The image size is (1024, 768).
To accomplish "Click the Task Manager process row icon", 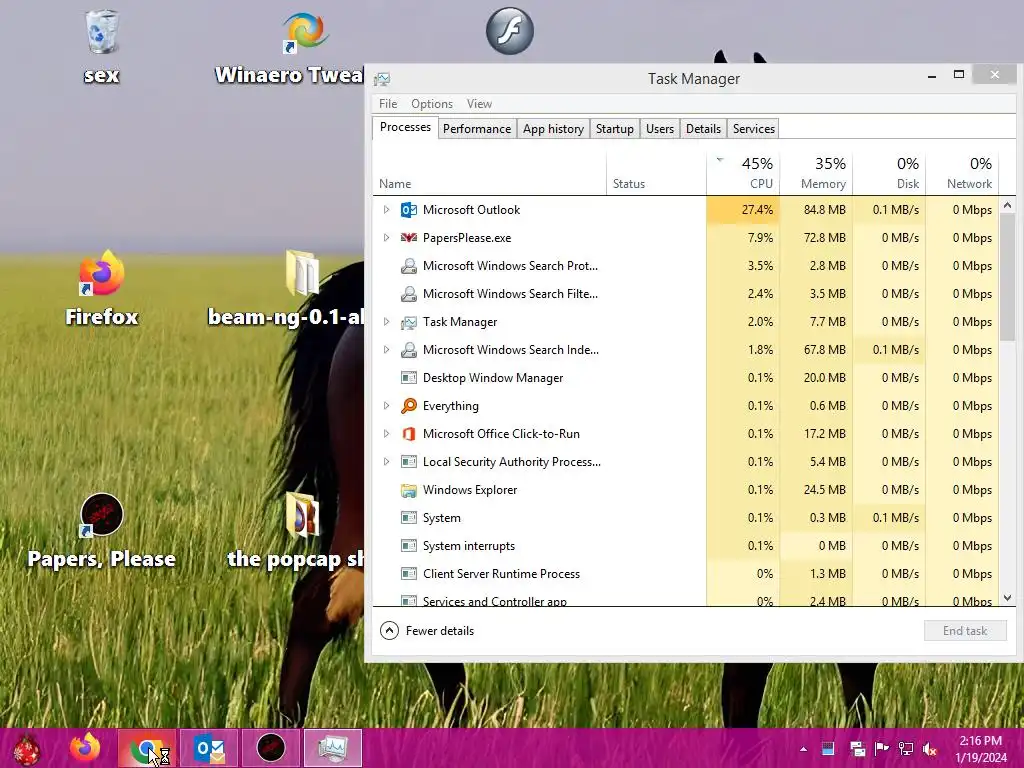I will pyautogui.click(x=409, y=322).
